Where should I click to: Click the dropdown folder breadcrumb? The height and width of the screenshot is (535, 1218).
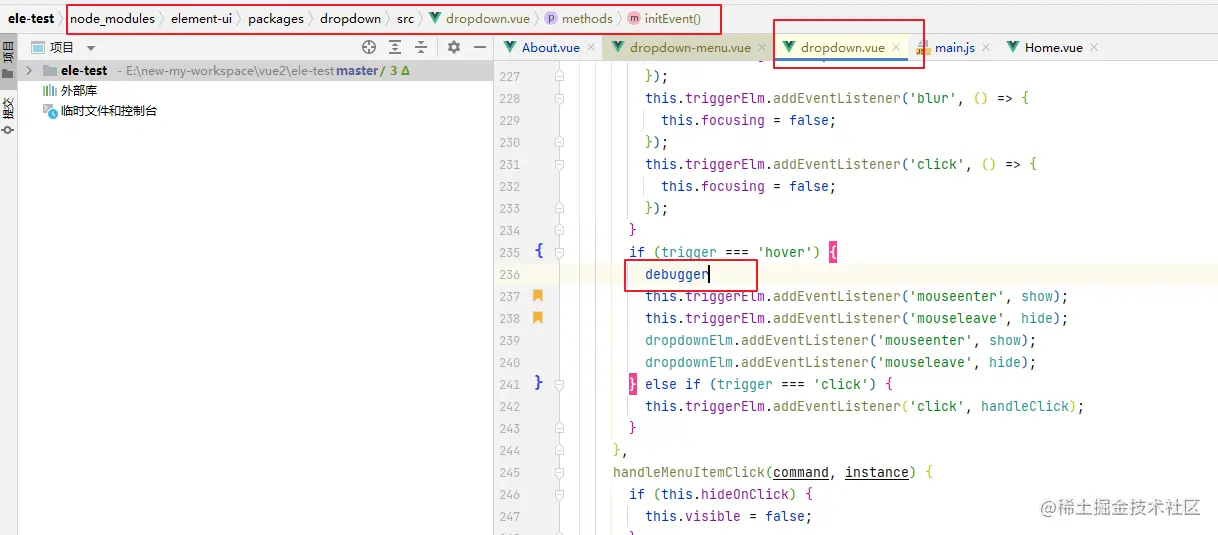(350, 18)
